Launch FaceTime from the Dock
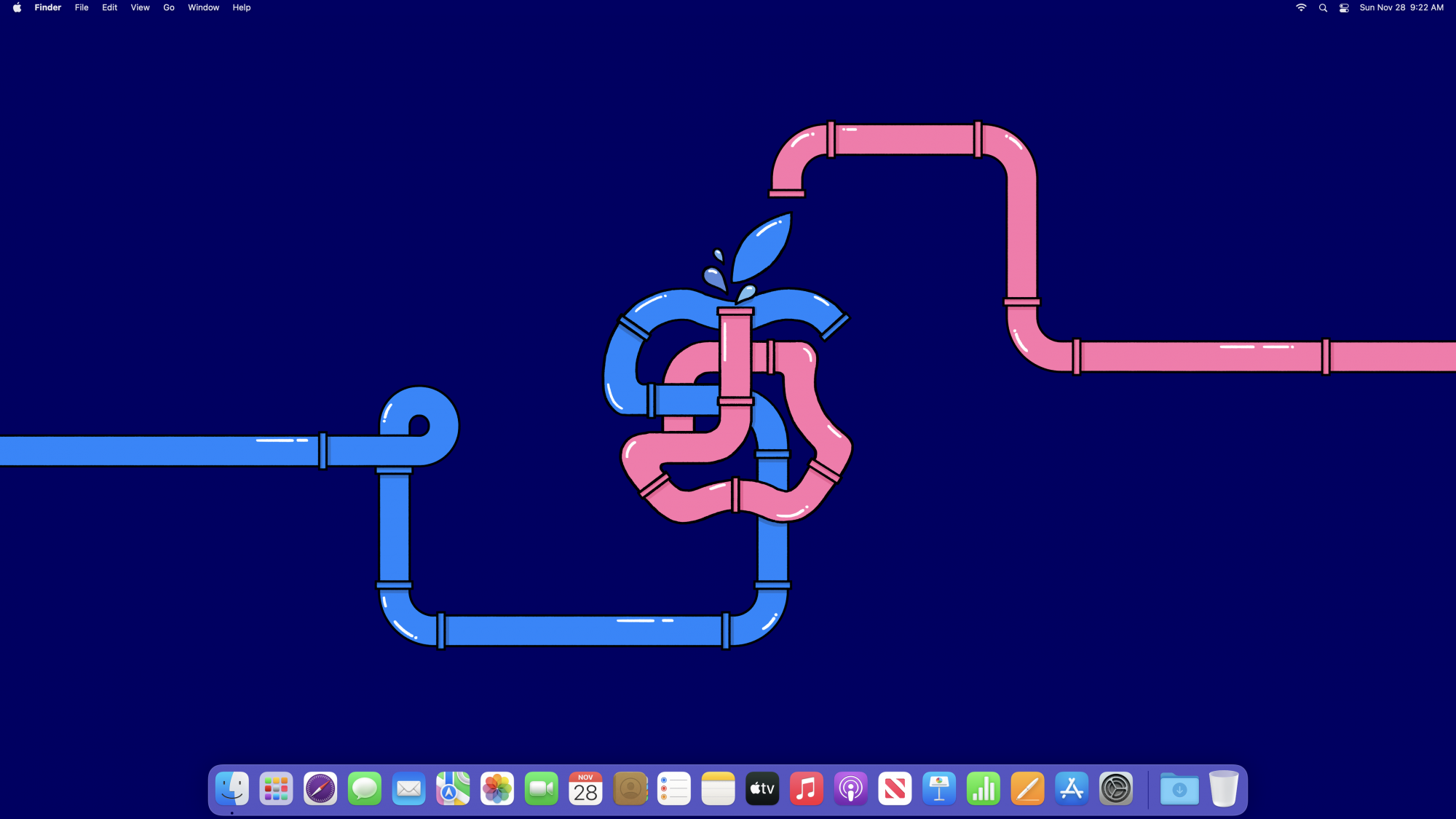1456x819 pixels. (541, 789)
